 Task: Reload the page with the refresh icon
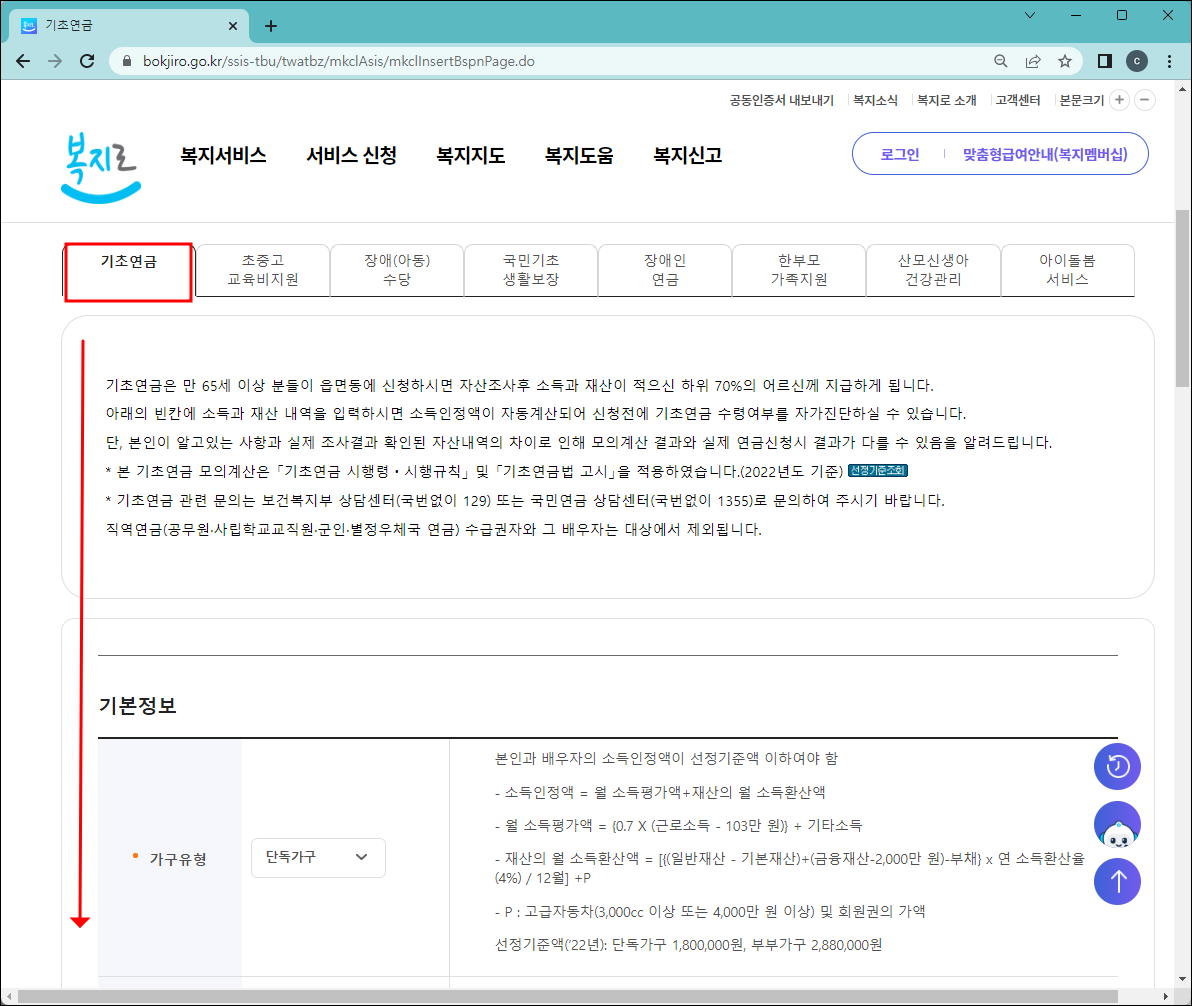click(87, 61)
